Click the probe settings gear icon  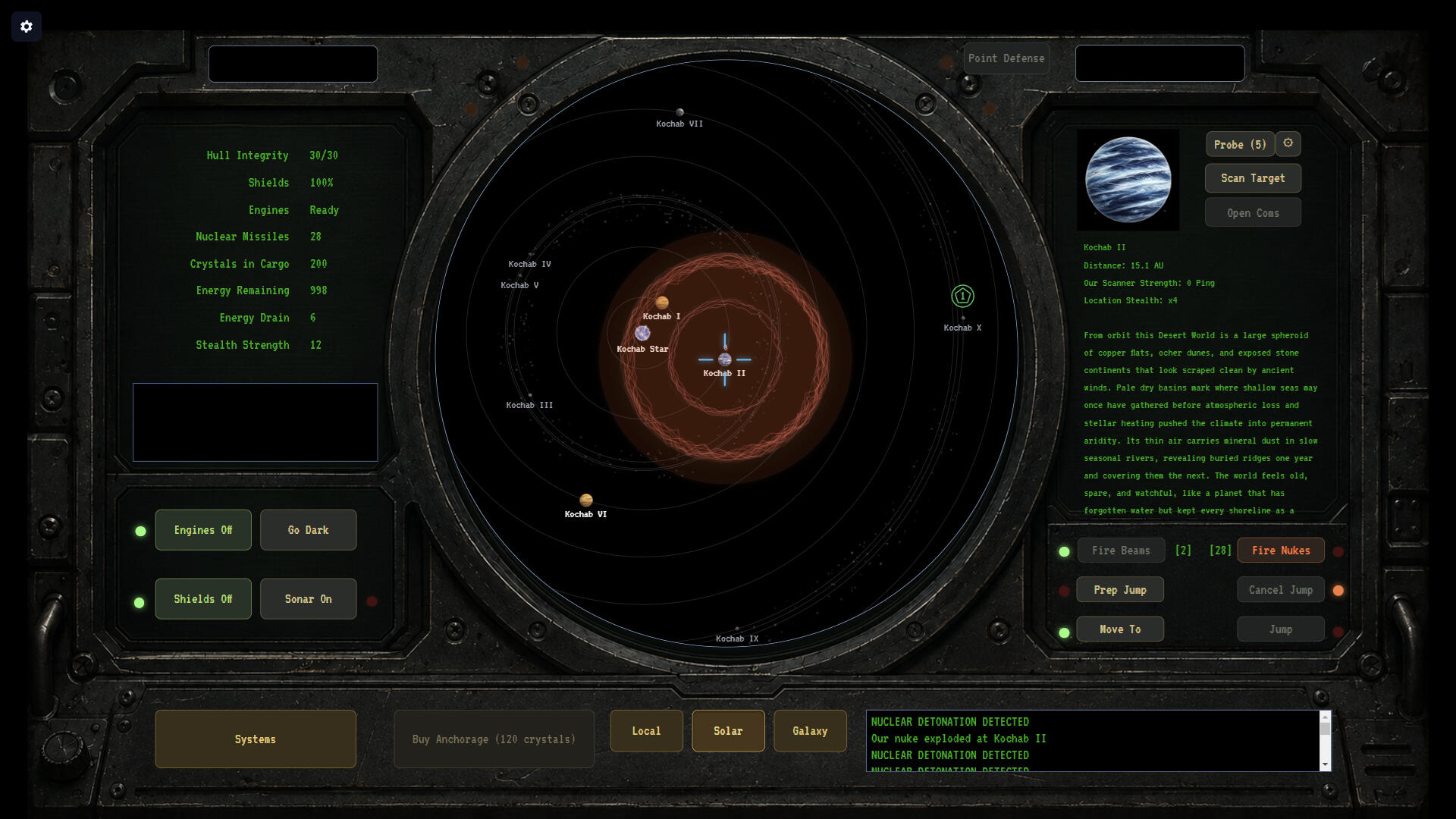click(1288, 143)
